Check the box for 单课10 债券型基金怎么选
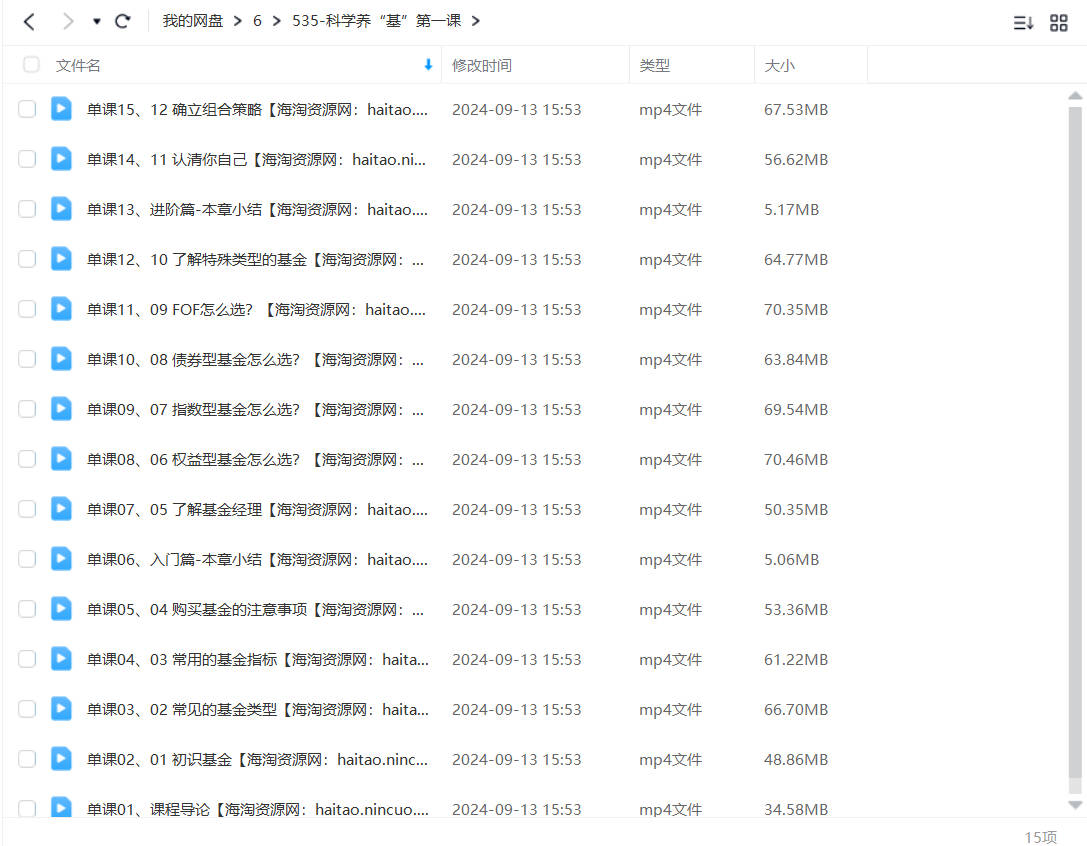 tap(27, 359)
